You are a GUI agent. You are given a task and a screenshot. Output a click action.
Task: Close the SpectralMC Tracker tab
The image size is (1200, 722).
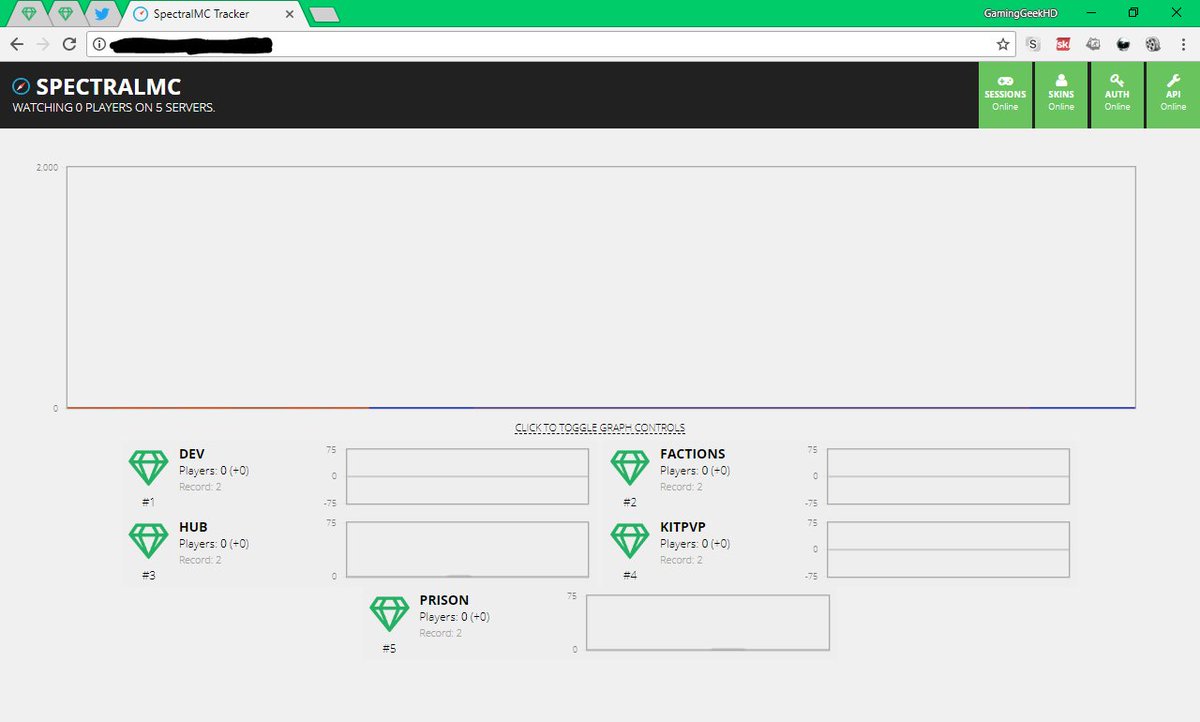[289, 14]
